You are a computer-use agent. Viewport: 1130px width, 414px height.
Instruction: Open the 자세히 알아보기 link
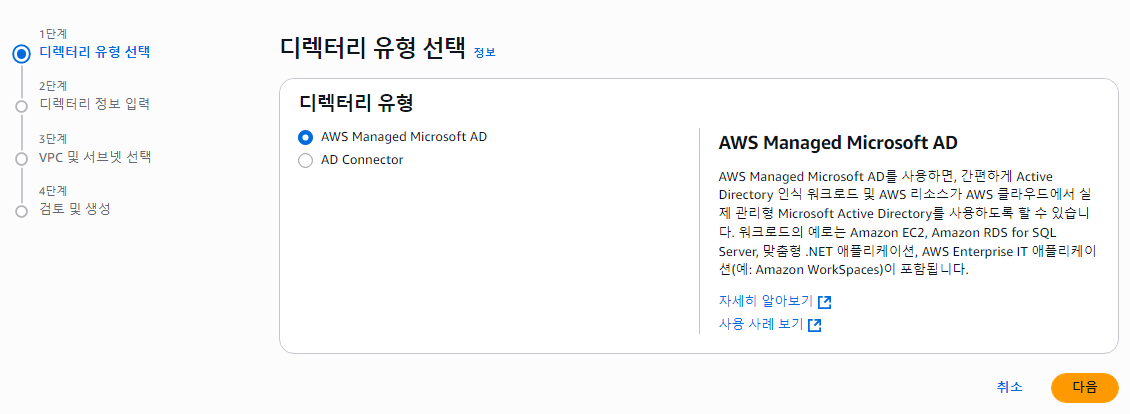point(765,301)
